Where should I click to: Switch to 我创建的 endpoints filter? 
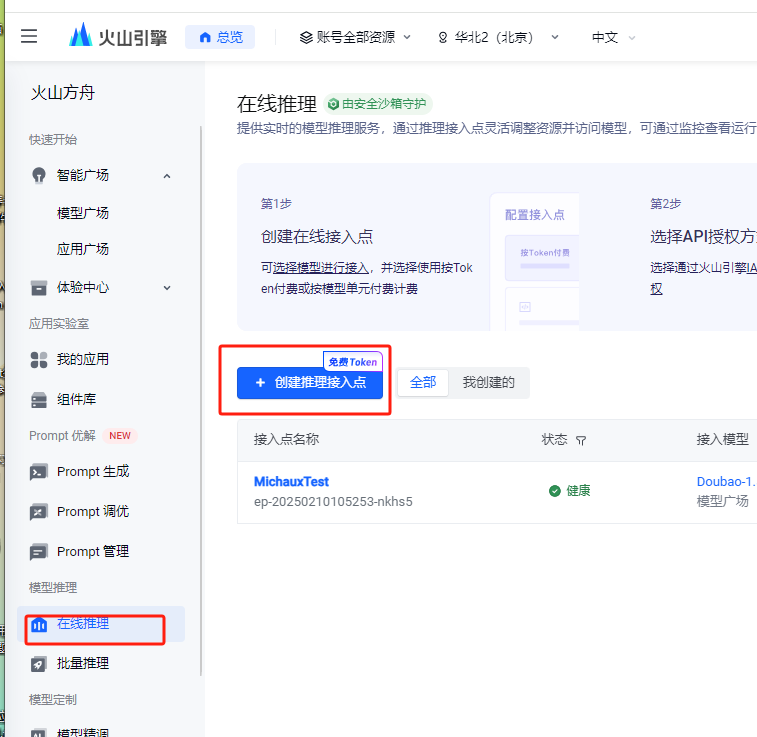pos(488,383)
